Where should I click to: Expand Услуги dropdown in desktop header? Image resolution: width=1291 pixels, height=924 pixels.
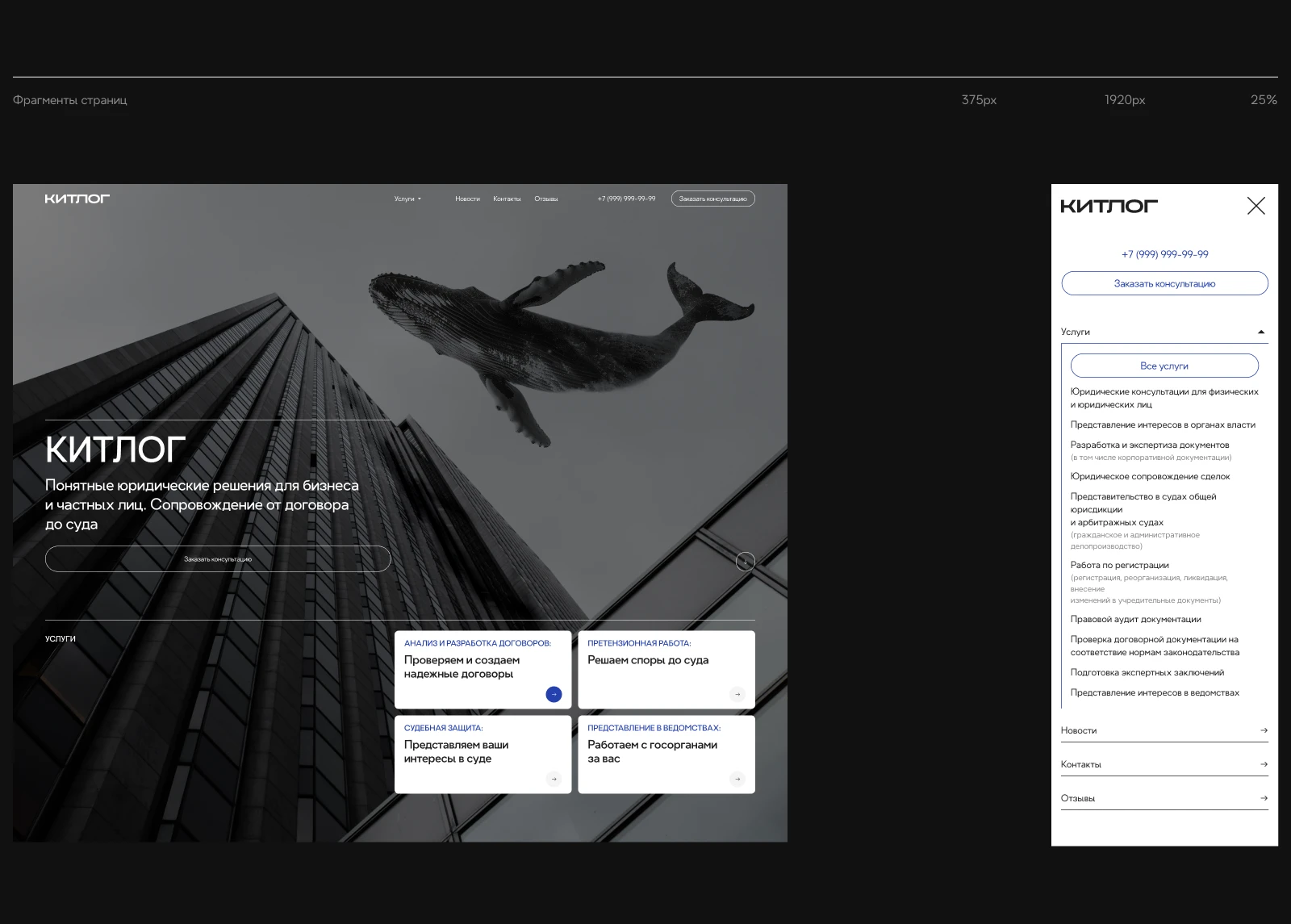tap(407, 199)
